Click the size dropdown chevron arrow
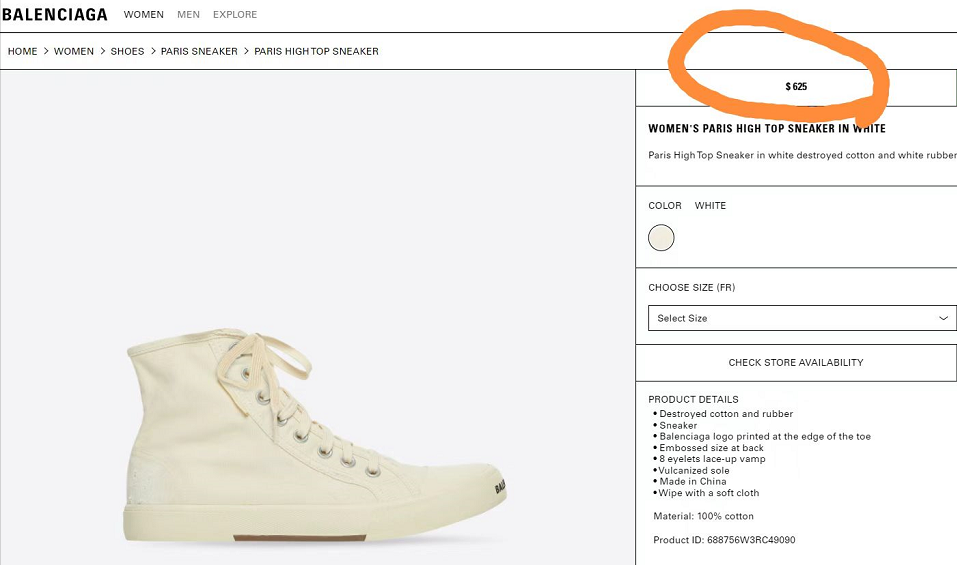 coord(943,318)
